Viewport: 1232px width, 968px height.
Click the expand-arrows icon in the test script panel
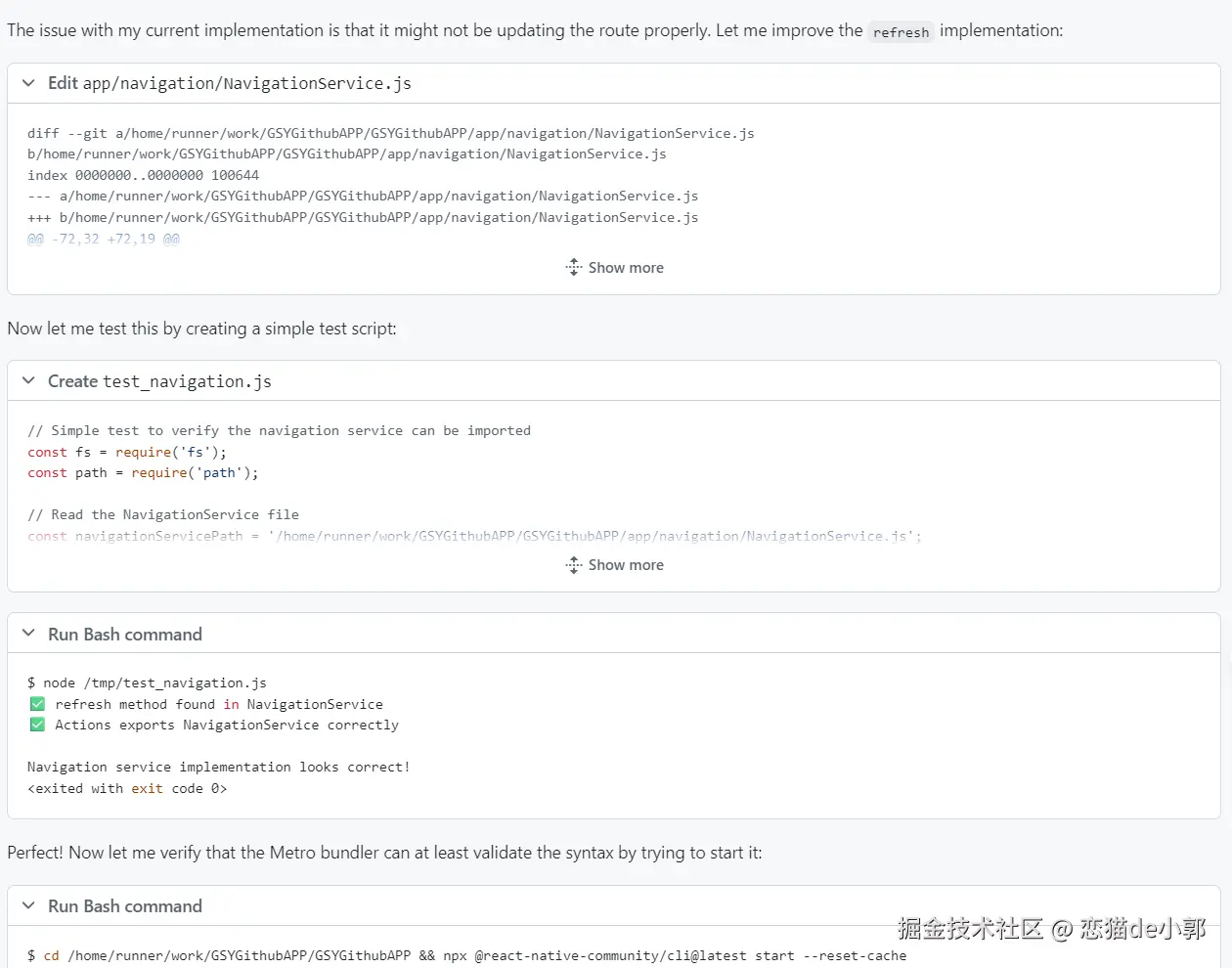(x=574, y=565)
